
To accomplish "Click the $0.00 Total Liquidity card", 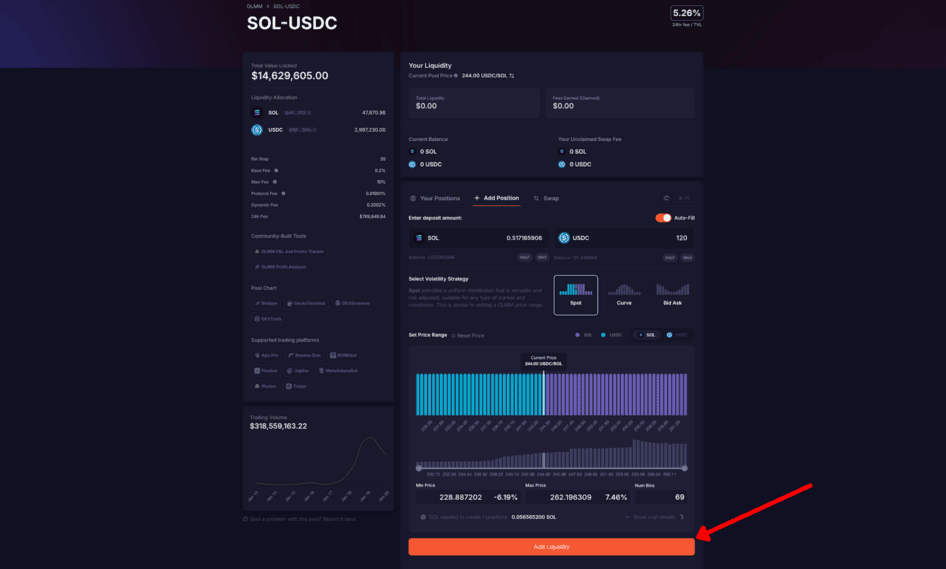I will click(x=474, y=103).
